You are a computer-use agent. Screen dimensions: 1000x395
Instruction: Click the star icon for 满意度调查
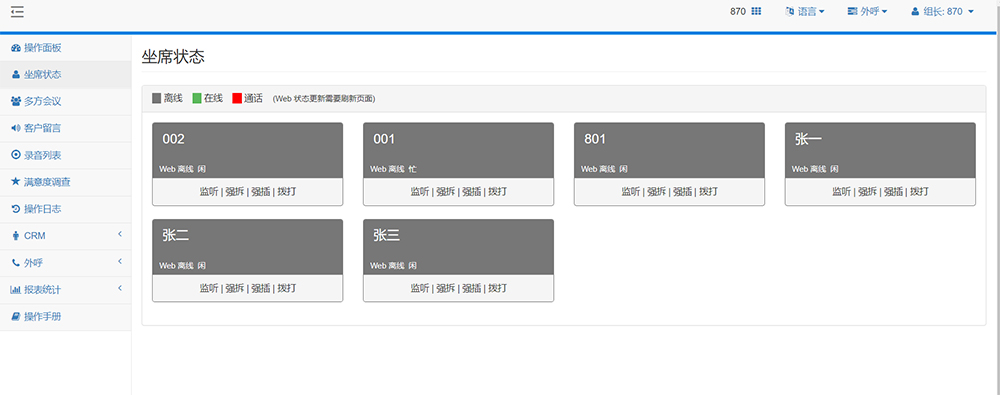coord(16,182)
